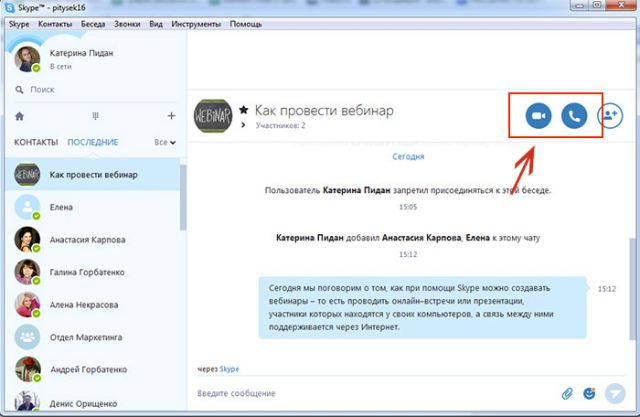Image resolution: width=640 pixels, height=417 pixels.
Task: Open the emoticon picker
Action: [x=589, y=393]
